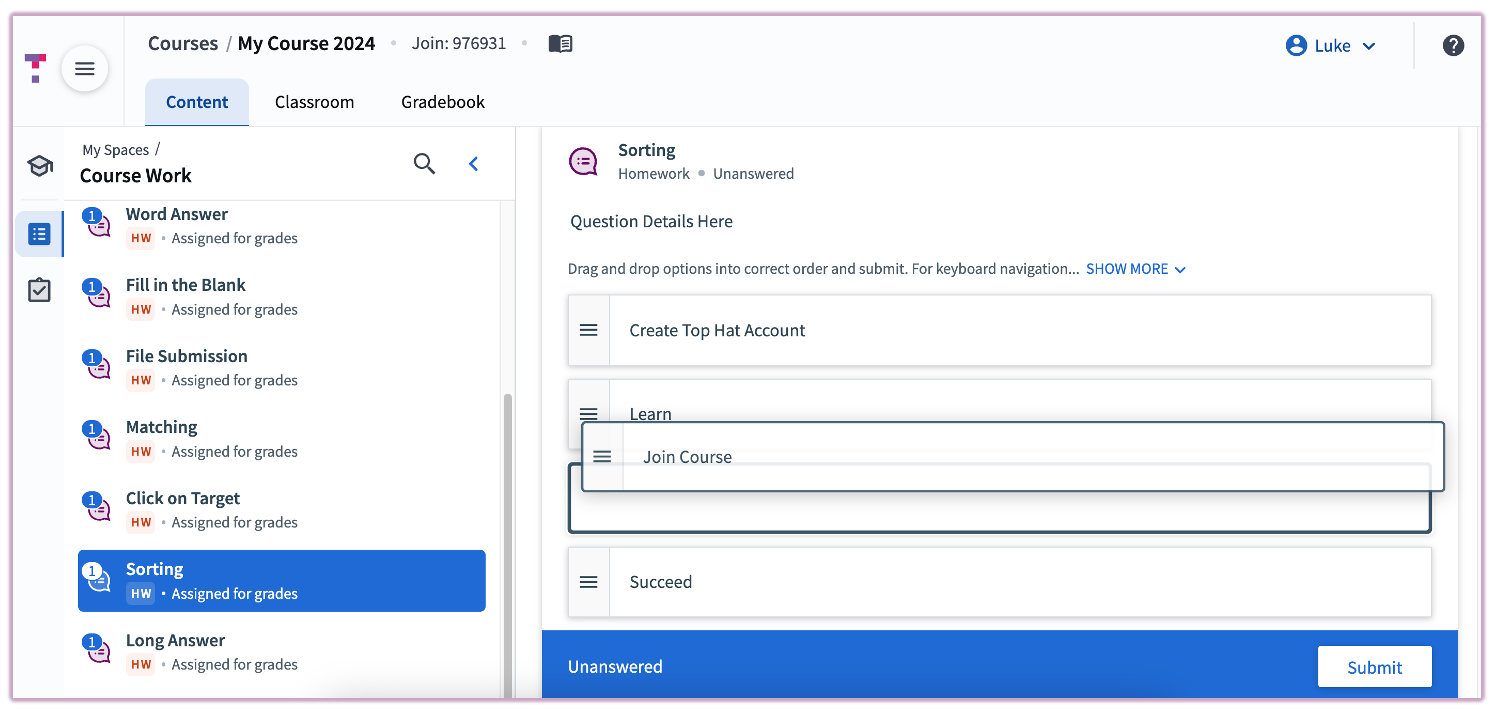Grab the drag handle of Learn option
Viewport: 1494px width, 712px height.
[x=589, y=413]
